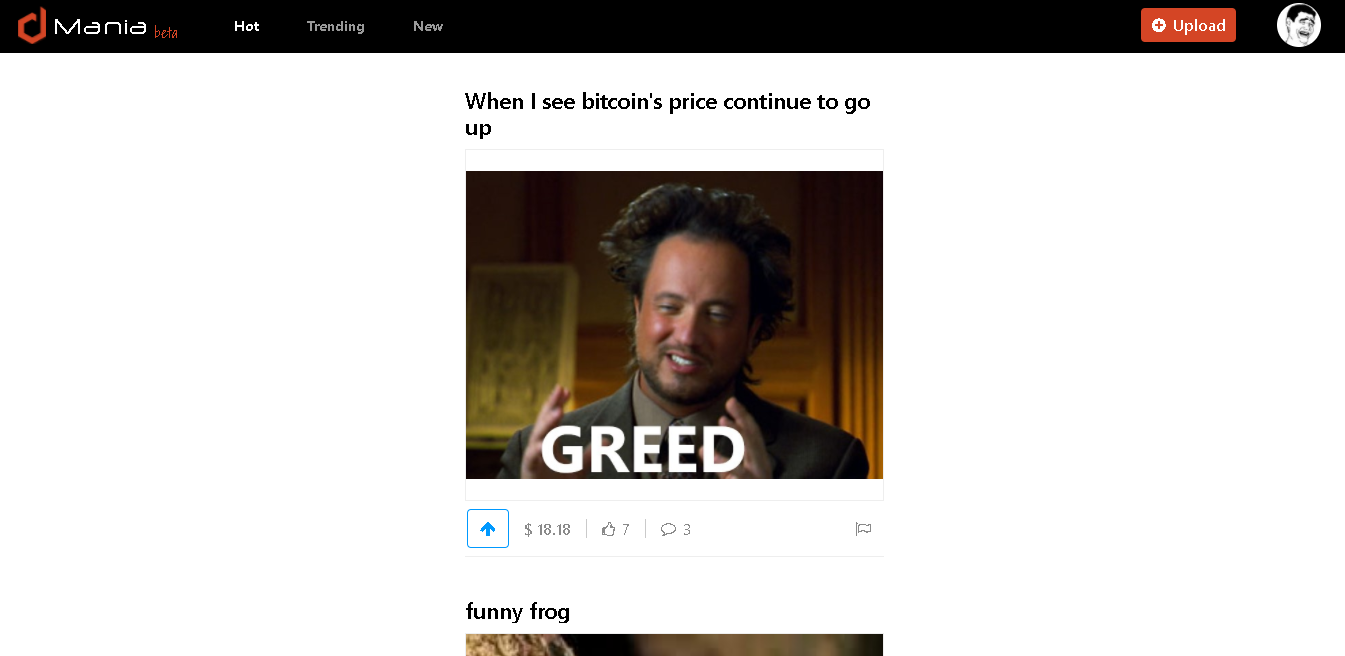Click the comments count number 3
1345x656 pixels.
[x=687, y=529]
